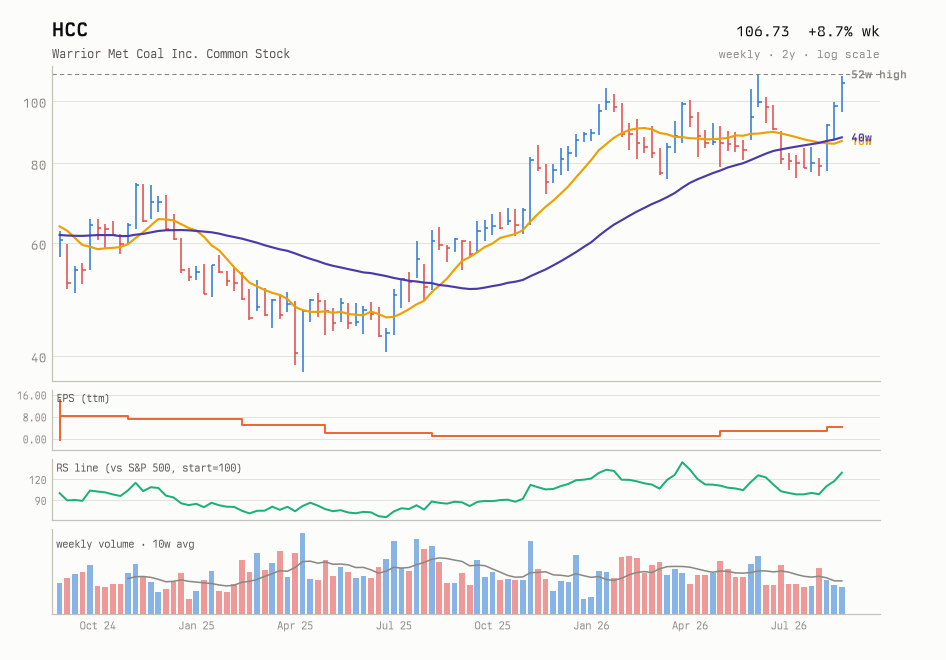Screen dimensions: 946x660
Task: Click the 8.00 EPS axis label
Action: pyautogui.click(x=34, y=417)
